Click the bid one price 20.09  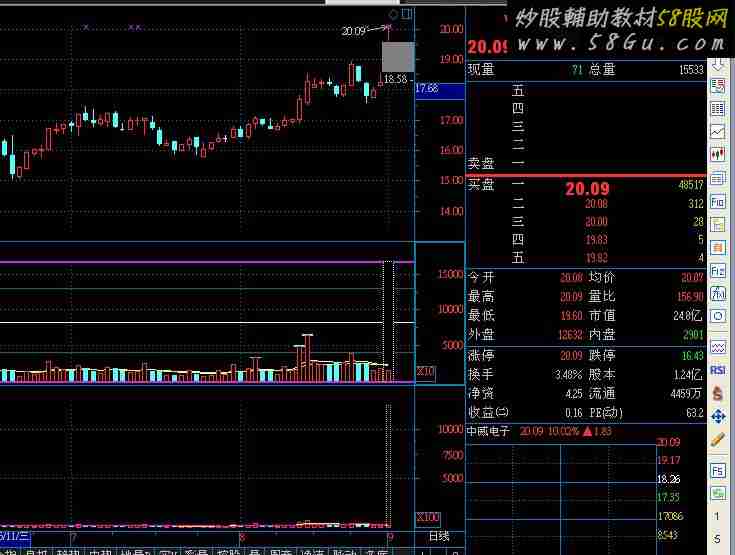point(587,188)
